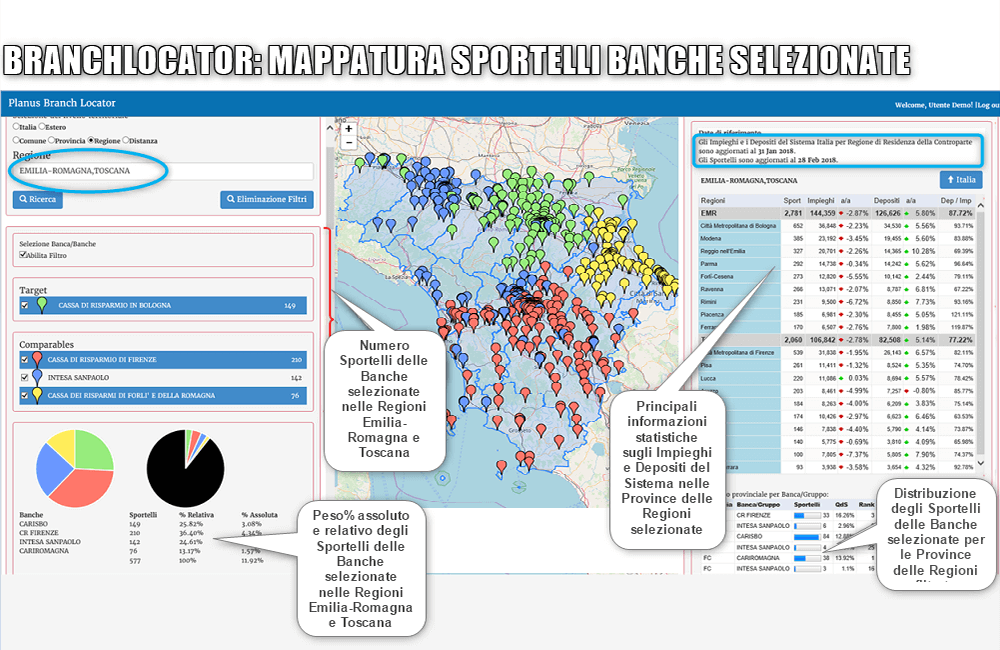
Task: Click the regions table scrollbar down arrow
Action: point(981,463)
